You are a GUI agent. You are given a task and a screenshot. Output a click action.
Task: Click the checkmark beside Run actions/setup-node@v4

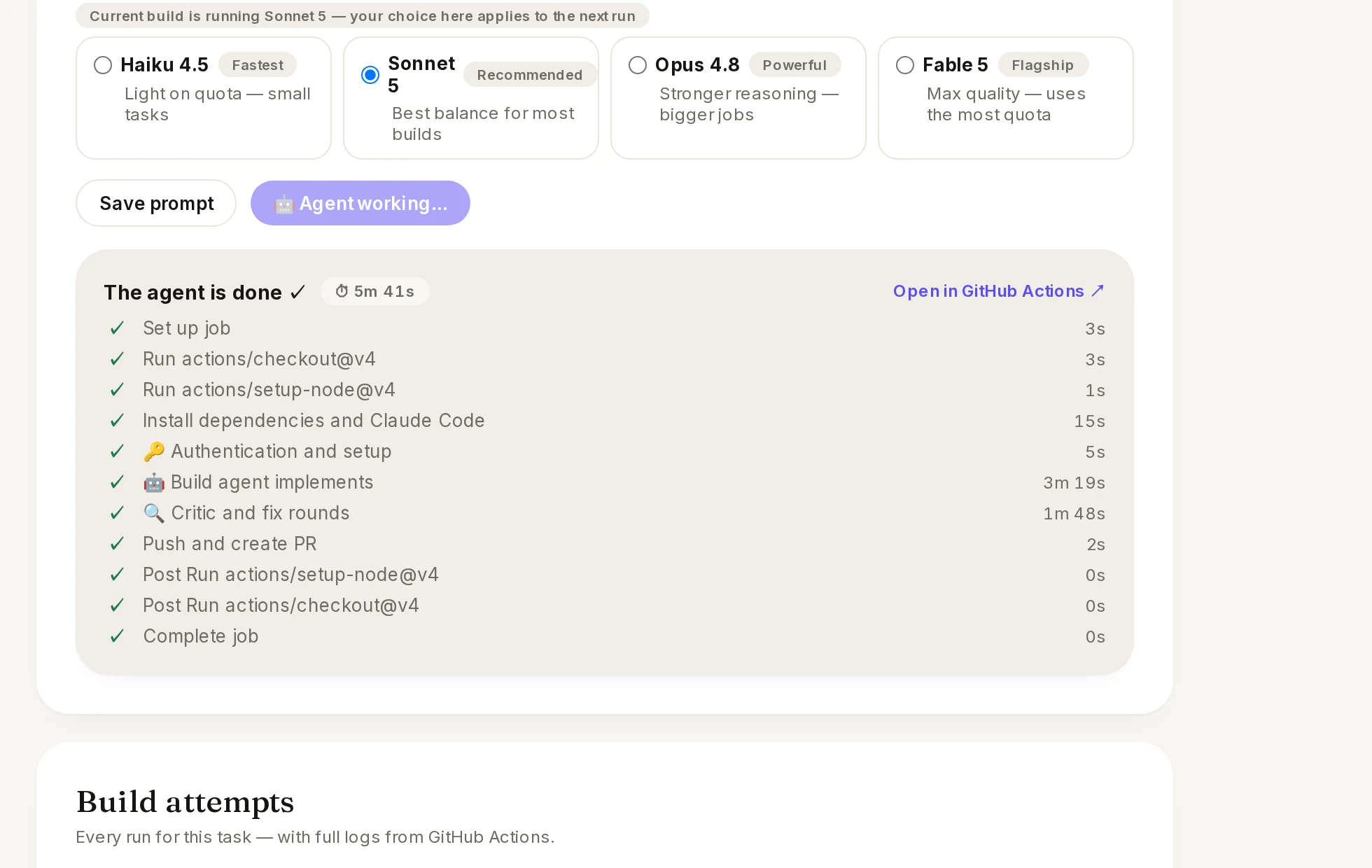click(x=117, y=390)
